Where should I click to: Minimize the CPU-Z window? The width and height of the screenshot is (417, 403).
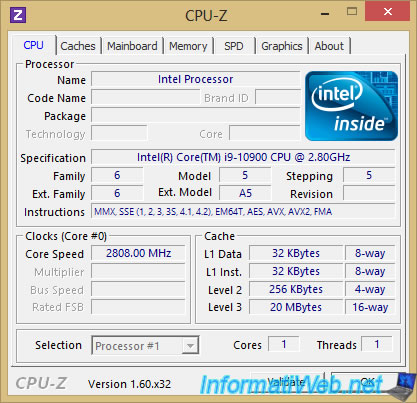pyautogui.click(x=325, y=14)
